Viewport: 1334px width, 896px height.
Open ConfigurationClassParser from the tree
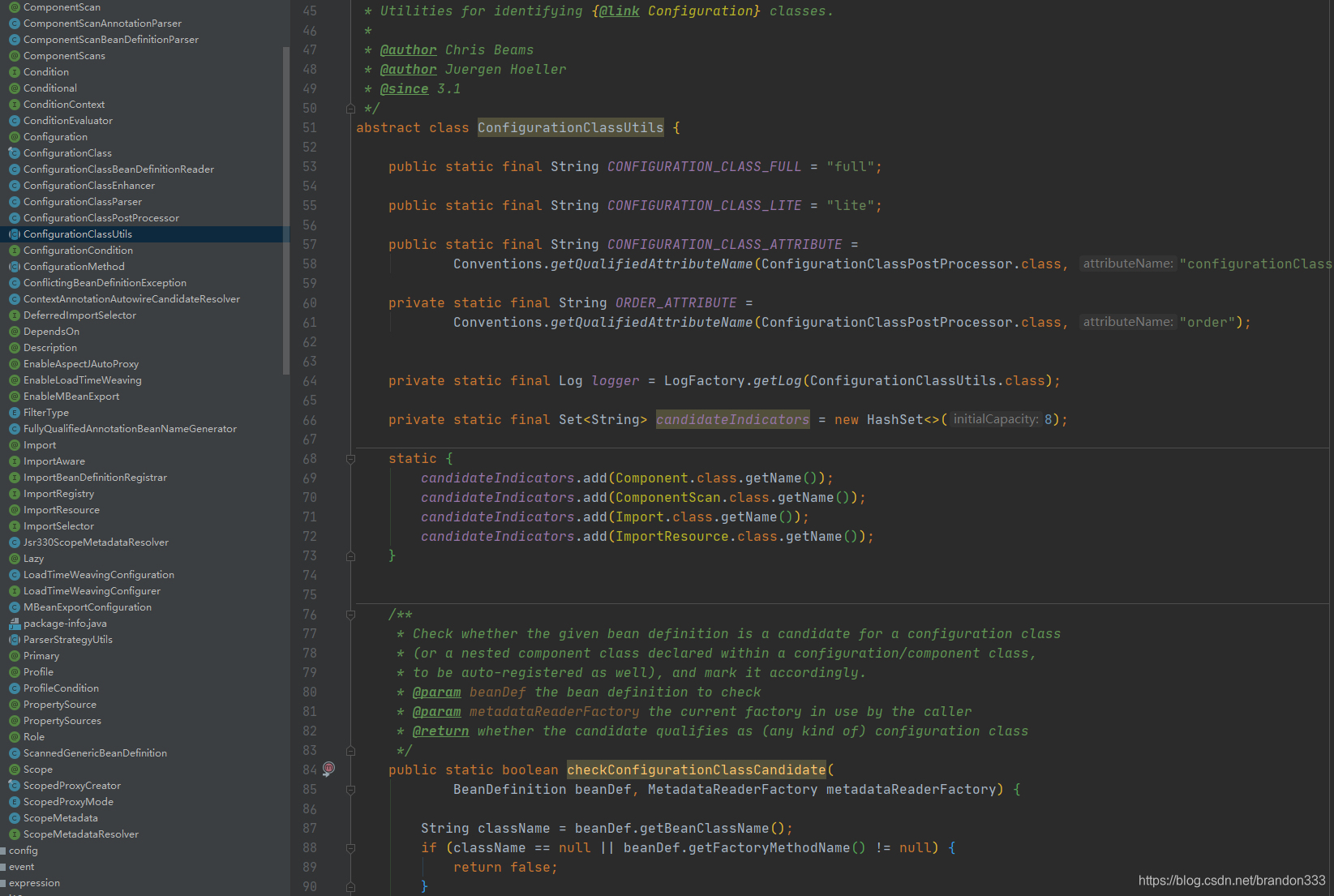point(83,202)
